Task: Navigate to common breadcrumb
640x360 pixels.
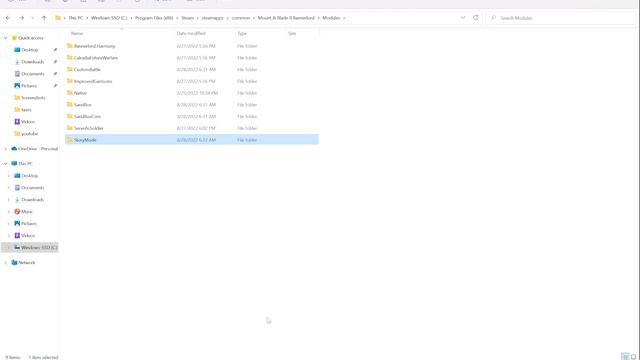Action: [x=241, y=18]
